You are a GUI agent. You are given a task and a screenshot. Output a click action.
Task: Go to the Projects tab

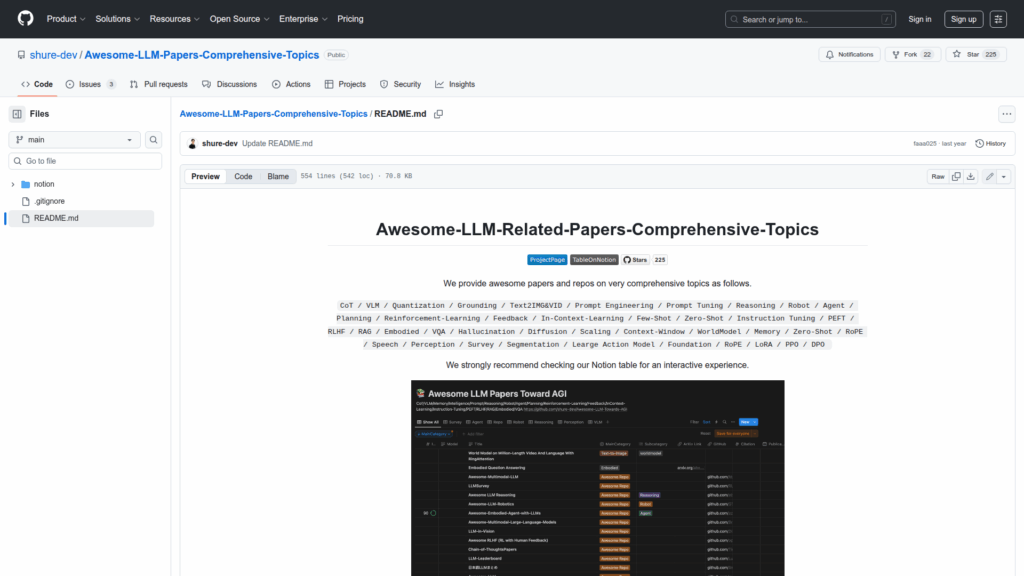[345, 84]
